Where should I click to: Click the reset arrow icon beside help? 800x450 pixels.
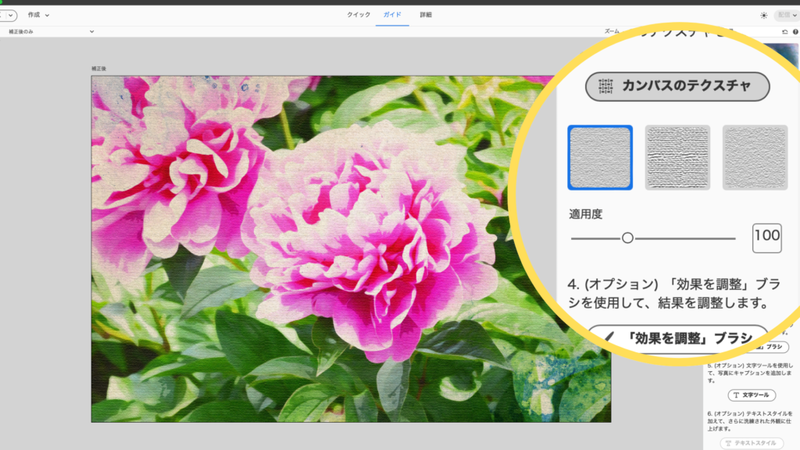click(x=785, y=32)
